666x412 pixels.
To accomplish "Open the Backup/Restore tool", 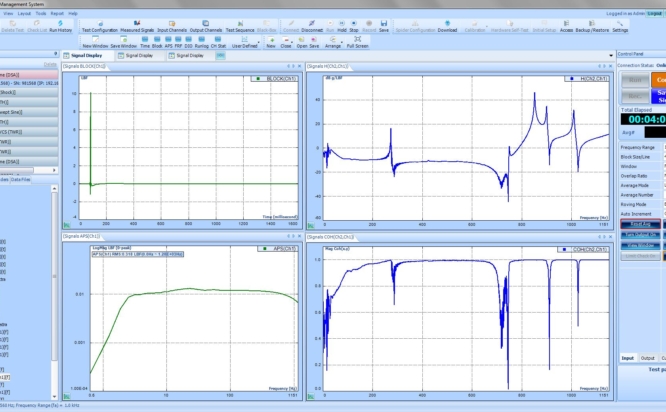I will (x=592, y=26).
